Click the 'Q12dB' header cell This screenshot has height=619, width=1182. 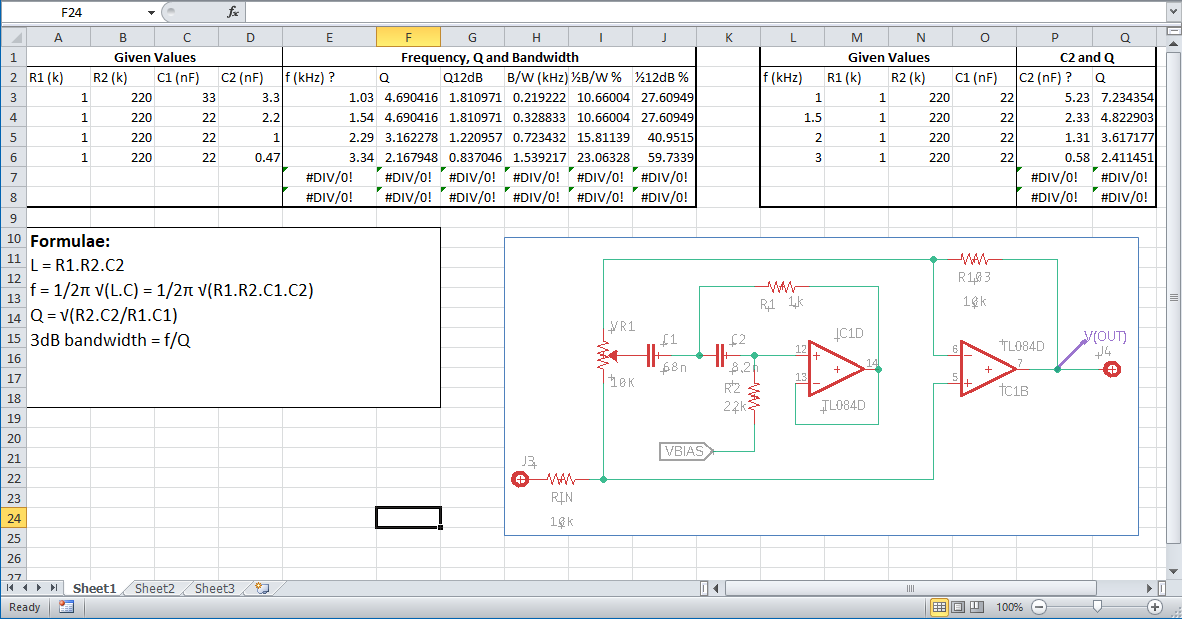tap(472, 78)
